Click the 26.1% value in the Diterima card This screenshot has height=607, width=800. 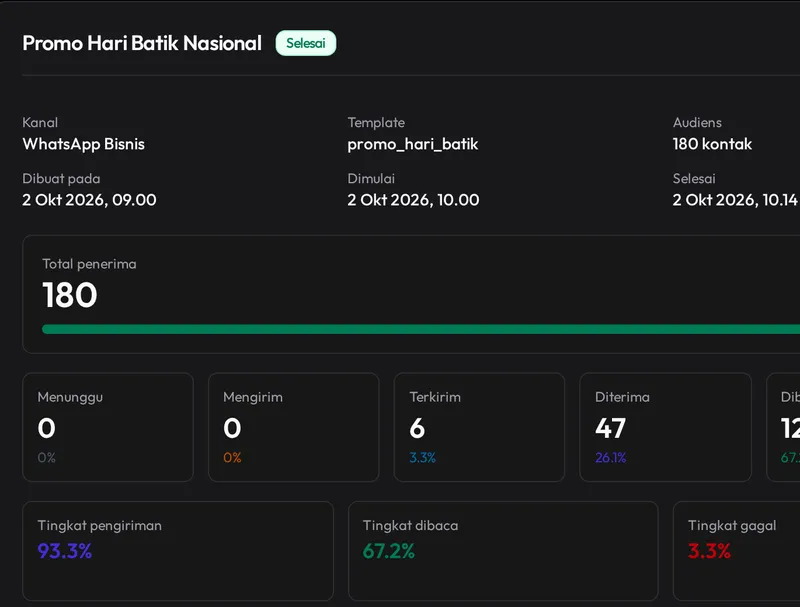[611, 458]
